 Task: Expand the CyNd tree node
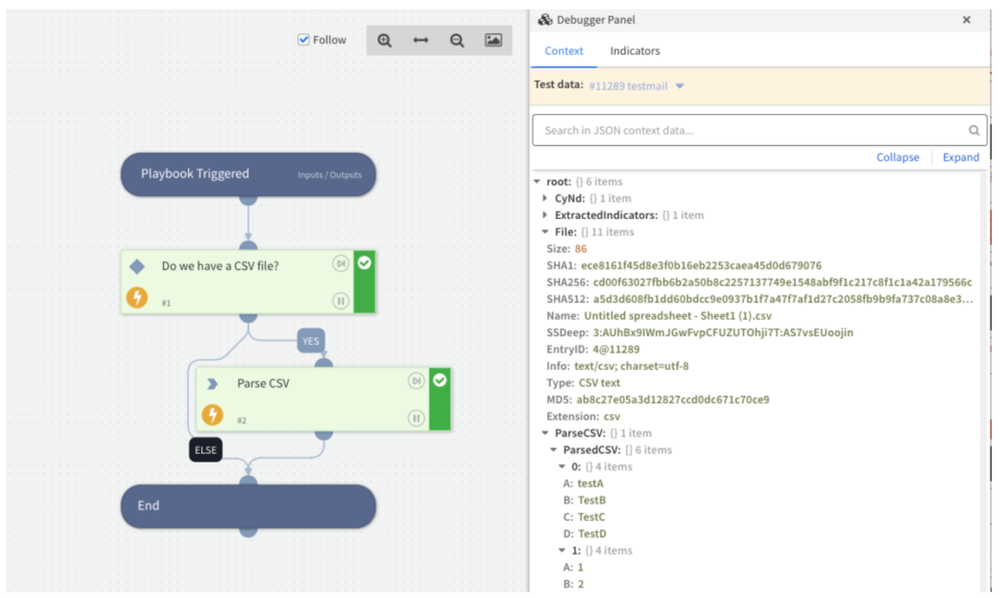tap(545, 198)
